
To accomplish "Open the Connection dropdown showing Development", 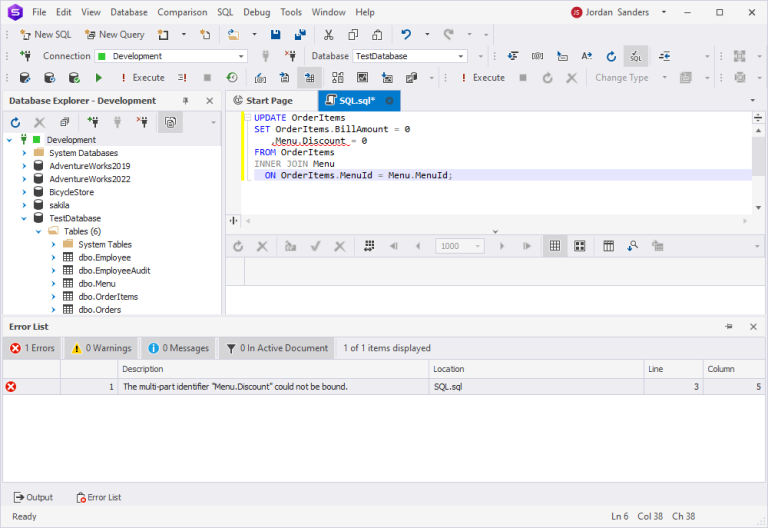I will coord(171,56).
